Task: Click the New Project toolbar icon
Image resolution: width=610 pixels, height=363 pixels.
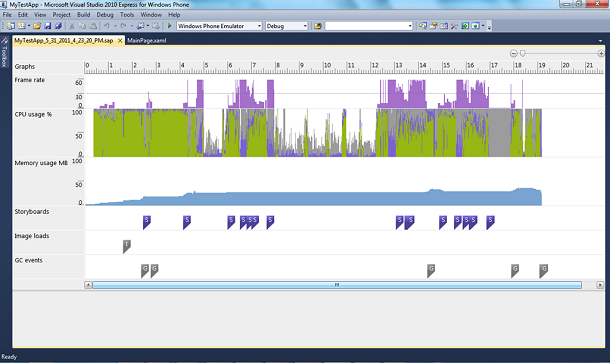Action: point(11,26)
